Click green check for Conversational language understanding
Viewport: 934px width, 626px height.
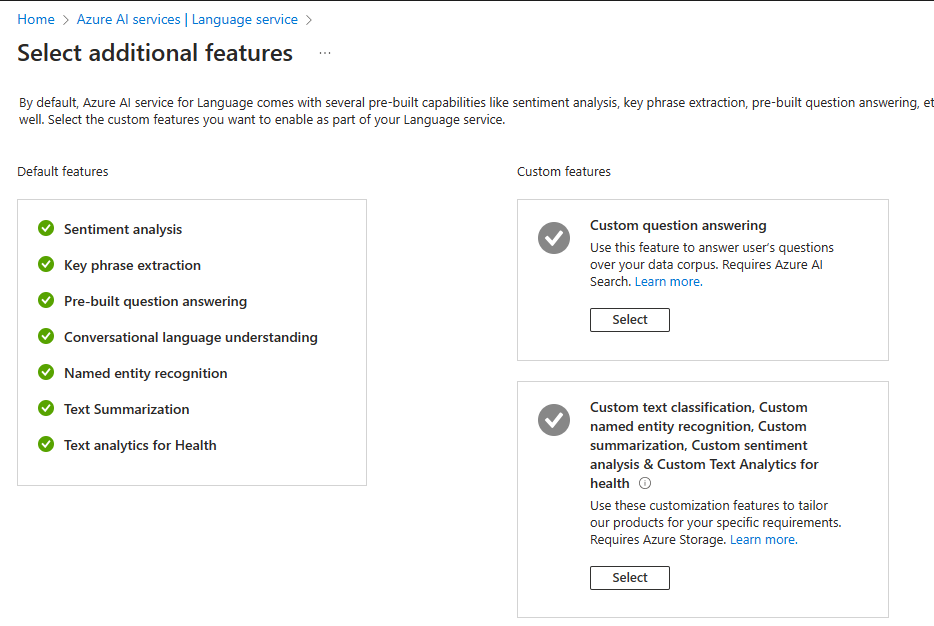pyautogui.click(x=46, y=337)
